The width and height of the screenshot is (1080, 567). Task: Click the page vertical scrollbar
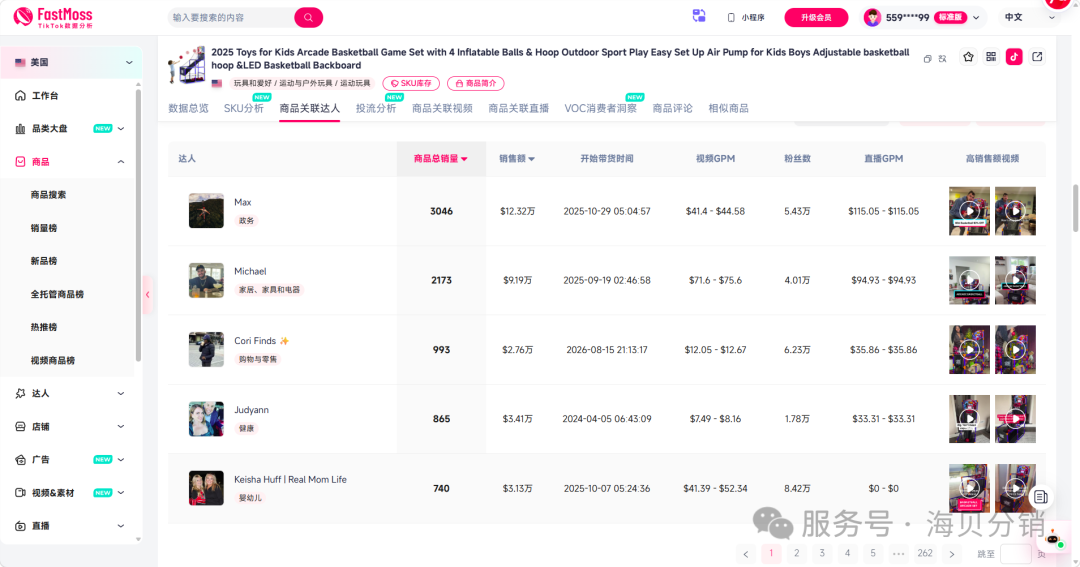1075,207
